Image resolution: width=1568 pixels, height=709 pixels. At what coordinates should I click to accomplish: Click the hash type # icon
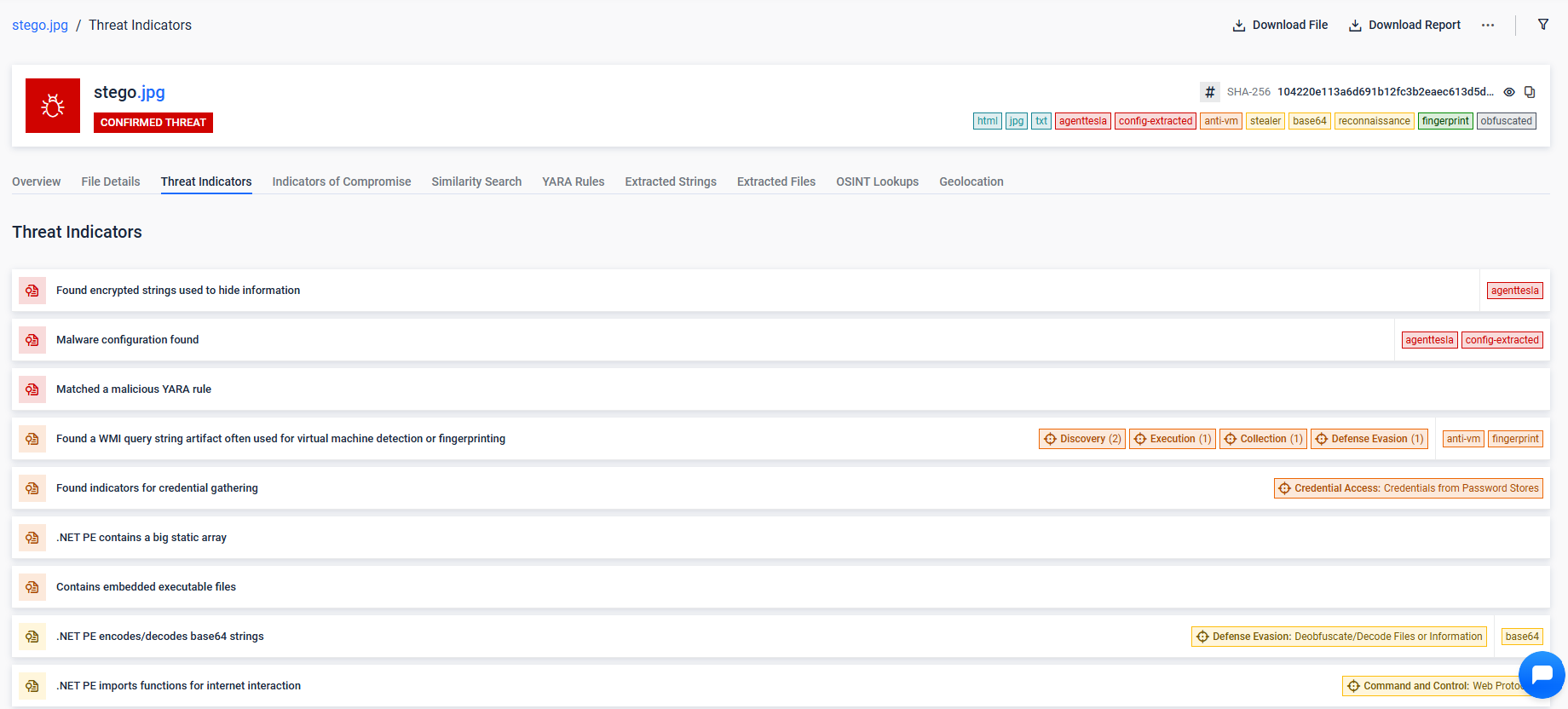click(x=1209, y=92)
